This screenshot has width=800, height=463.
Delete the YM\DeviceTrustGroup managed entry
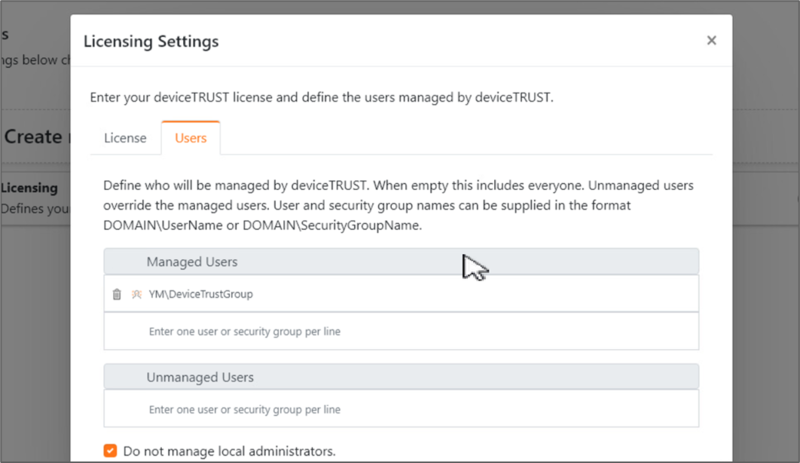[x=117, y=294]
